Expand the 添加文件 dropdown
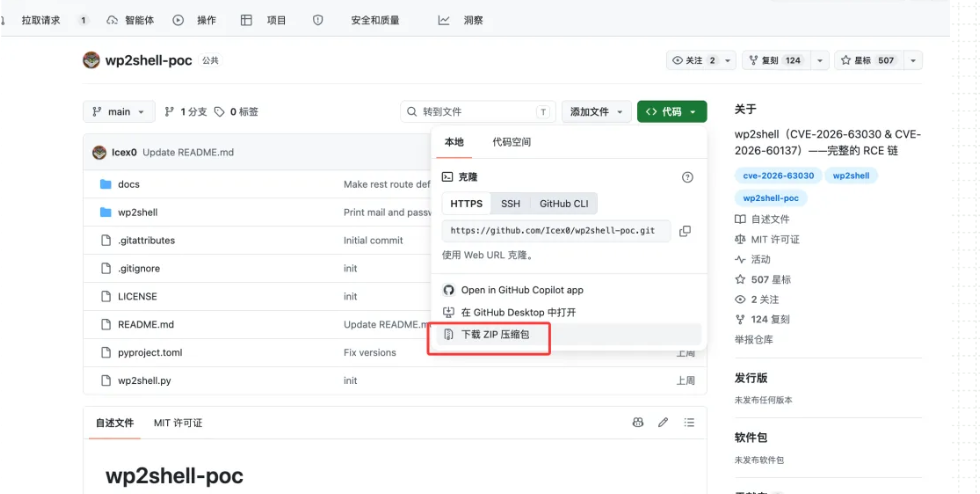This screenshot has width=980, height=494. [595, 112]
